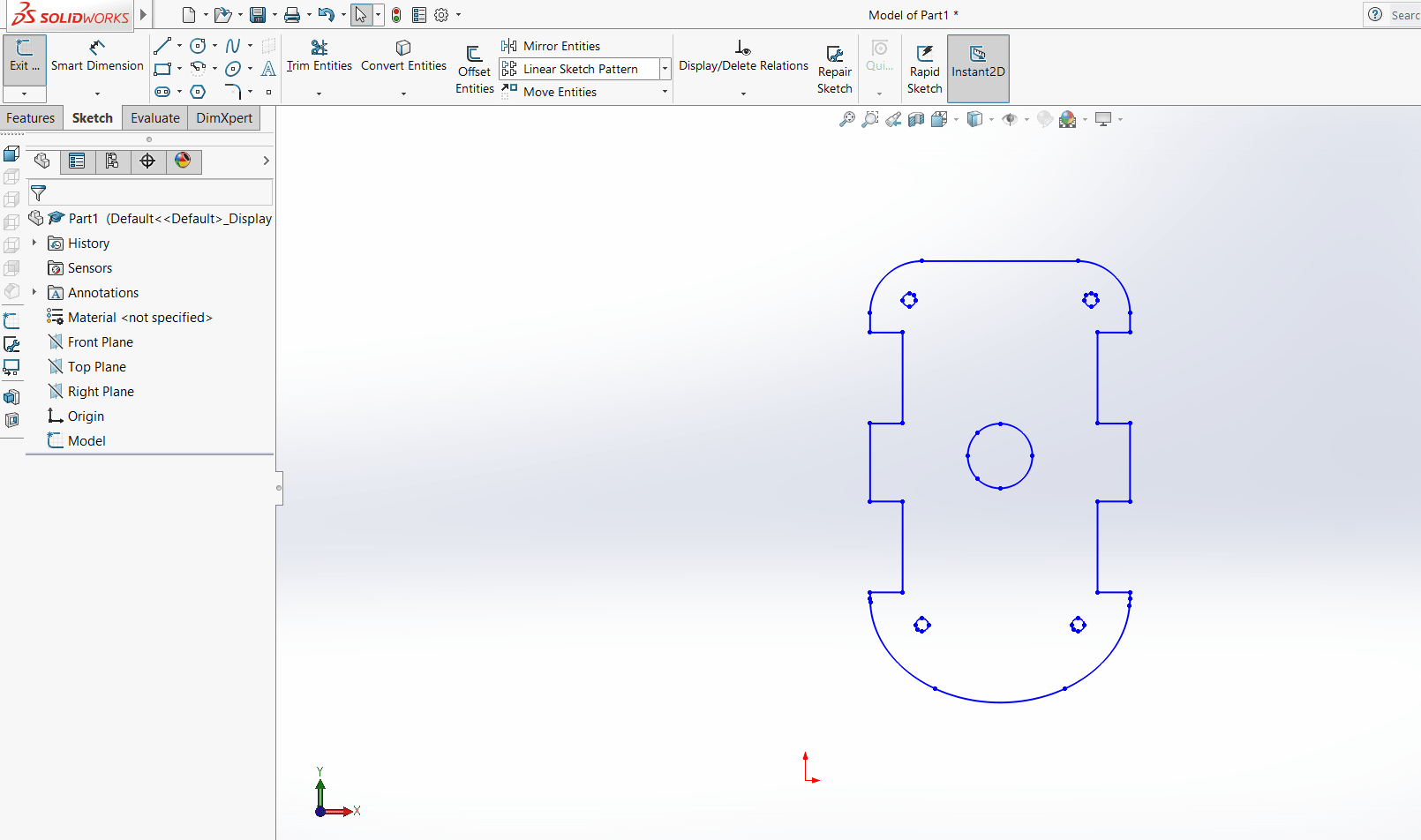Click Zoom to Fit in view toolbar
The image size is (1421, 840).
pyautogui.click(x=847, y=119)
